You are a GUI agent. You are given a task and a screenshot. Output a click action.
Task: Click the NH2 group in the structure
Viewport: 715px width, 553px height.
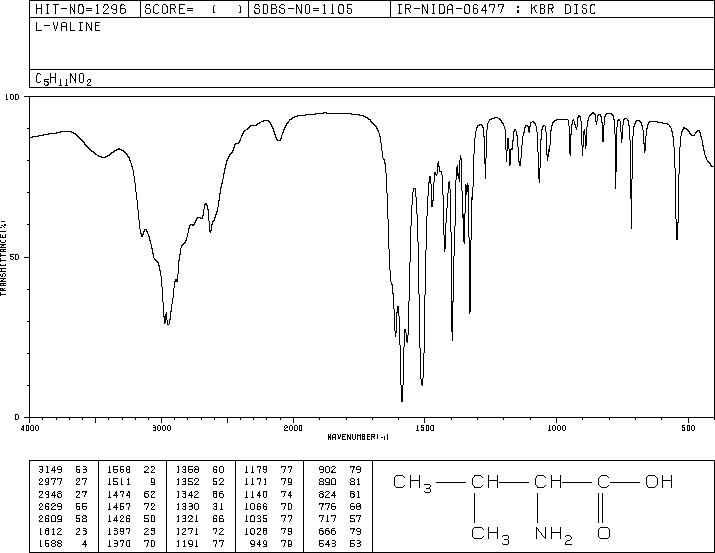(x=553, y=534)
